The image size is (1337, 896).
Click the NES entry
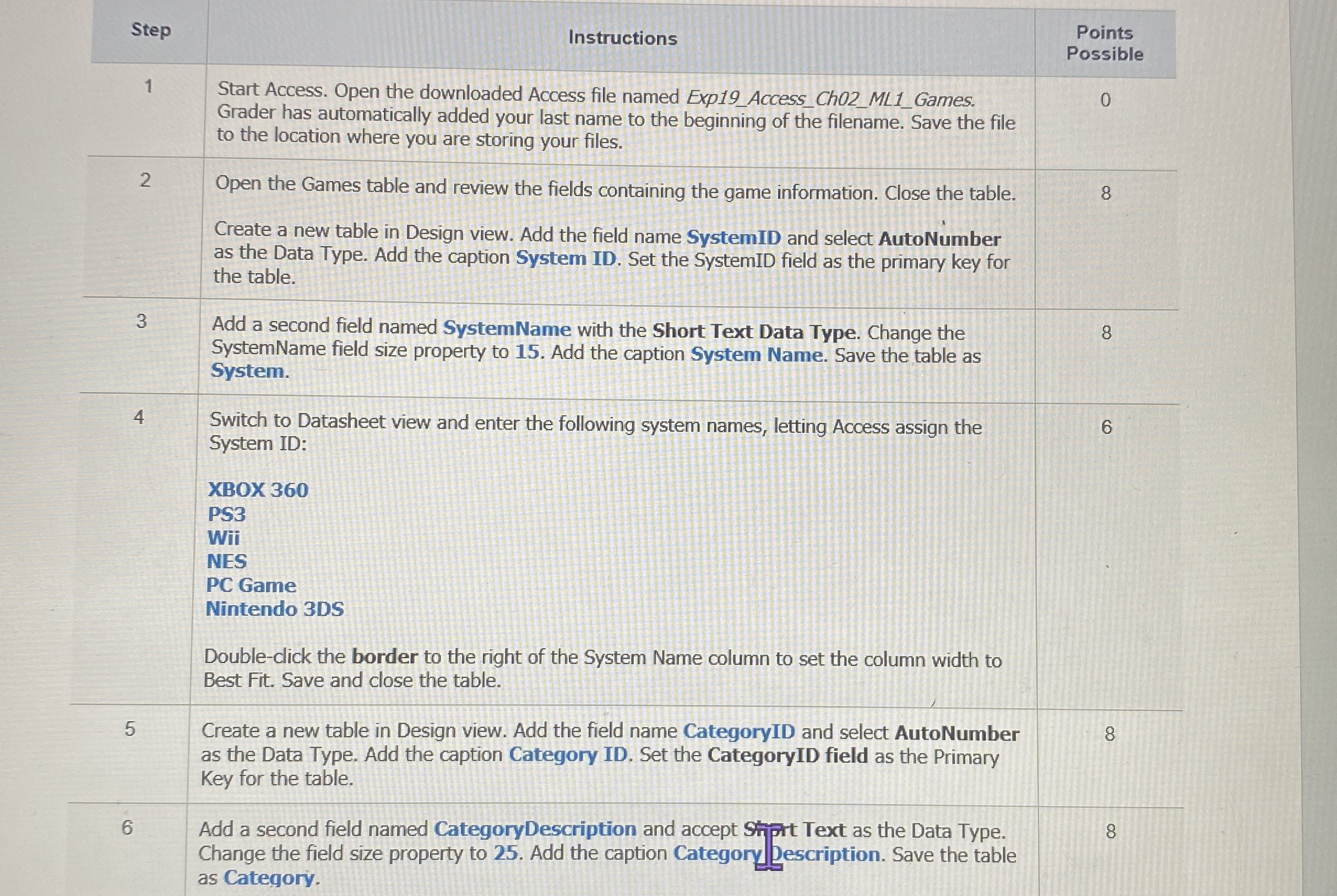[x=226, y=562]
